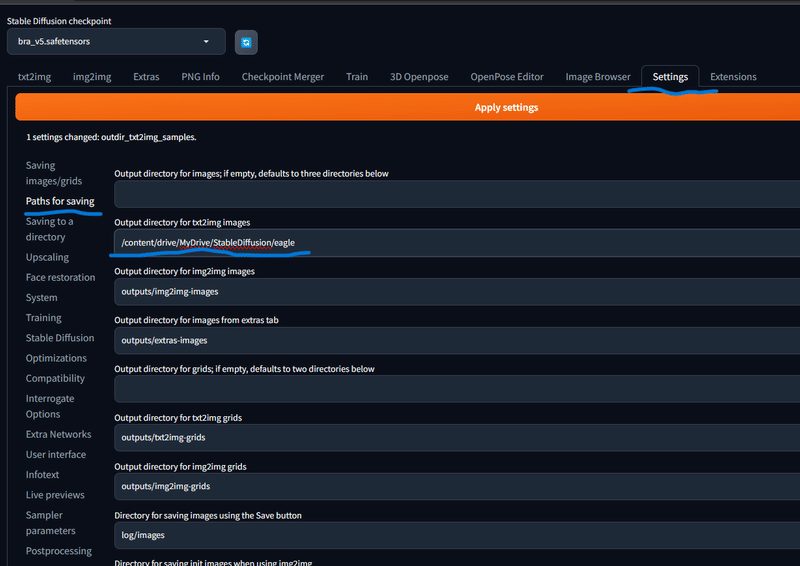Open the Upscaling settings section
The height and width of the screenshot is (566, 800).
(47, 257)
